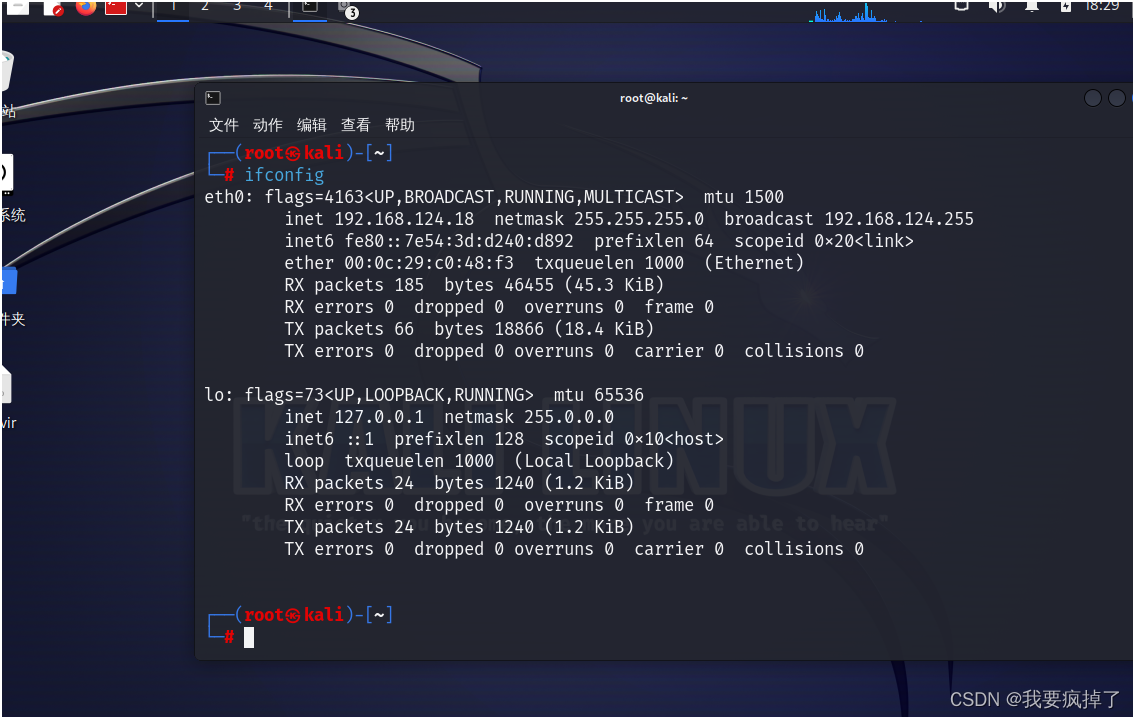Click netmask 255.255.255.0 on the eth0 line
Viewport: 1135px width, 719px height.
(599, 219)
